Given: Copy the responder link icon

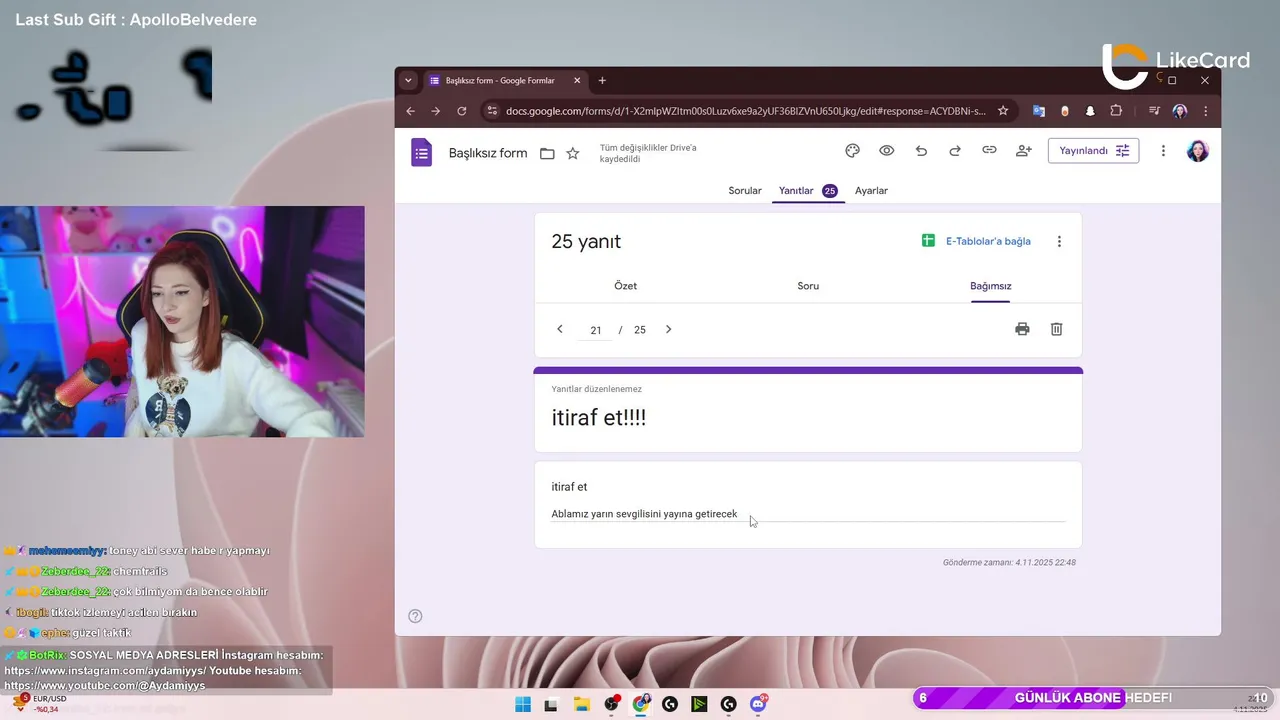Looking at the screenshot, I should (x=989, y=151).
